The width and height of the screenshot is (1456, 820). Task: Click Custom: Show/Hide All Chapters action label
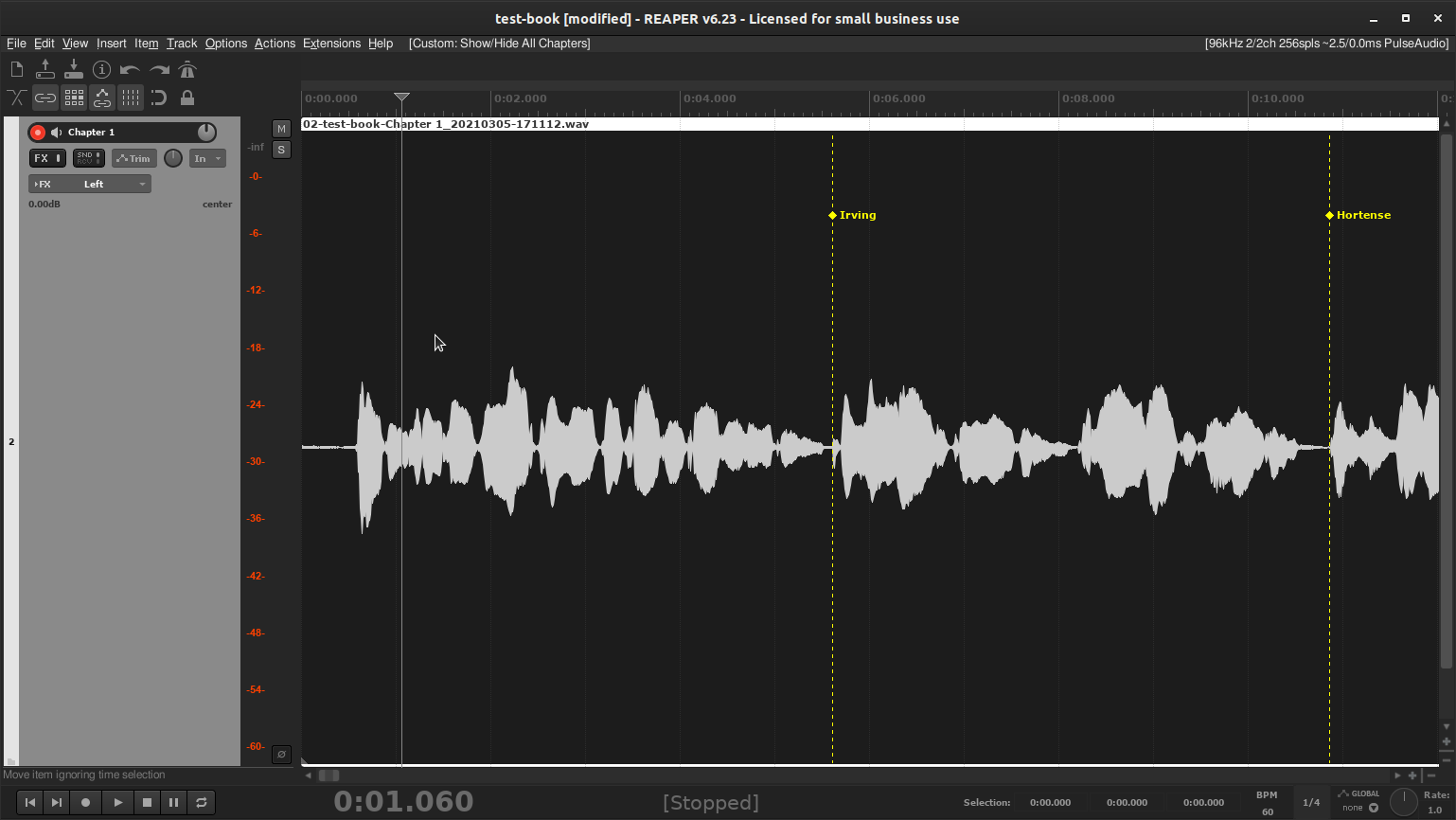(x=500, y=44)
